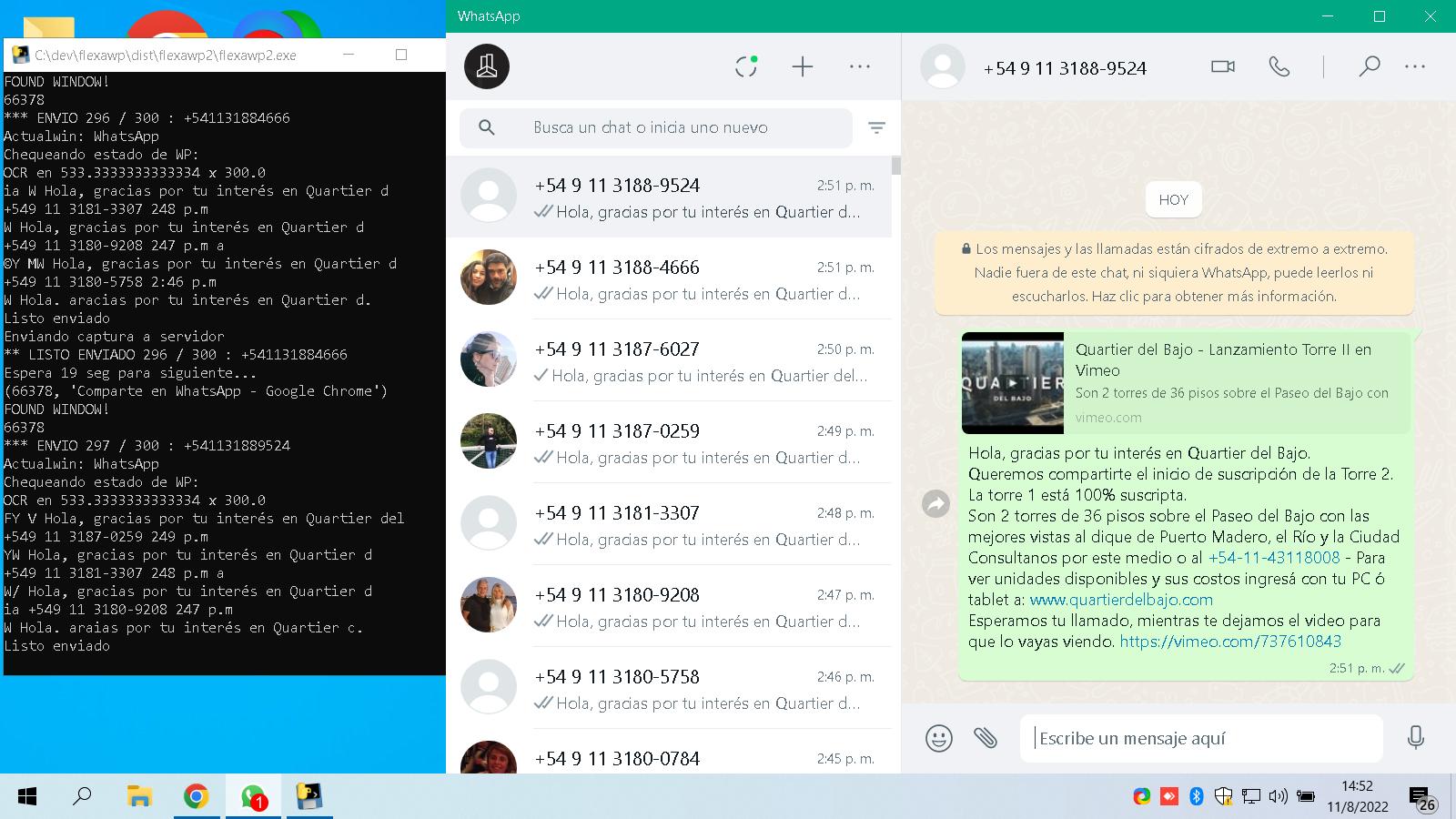Open Bluetooth tray icon
Viewport: 1456px width, 819px height.
pos(1197,797)
